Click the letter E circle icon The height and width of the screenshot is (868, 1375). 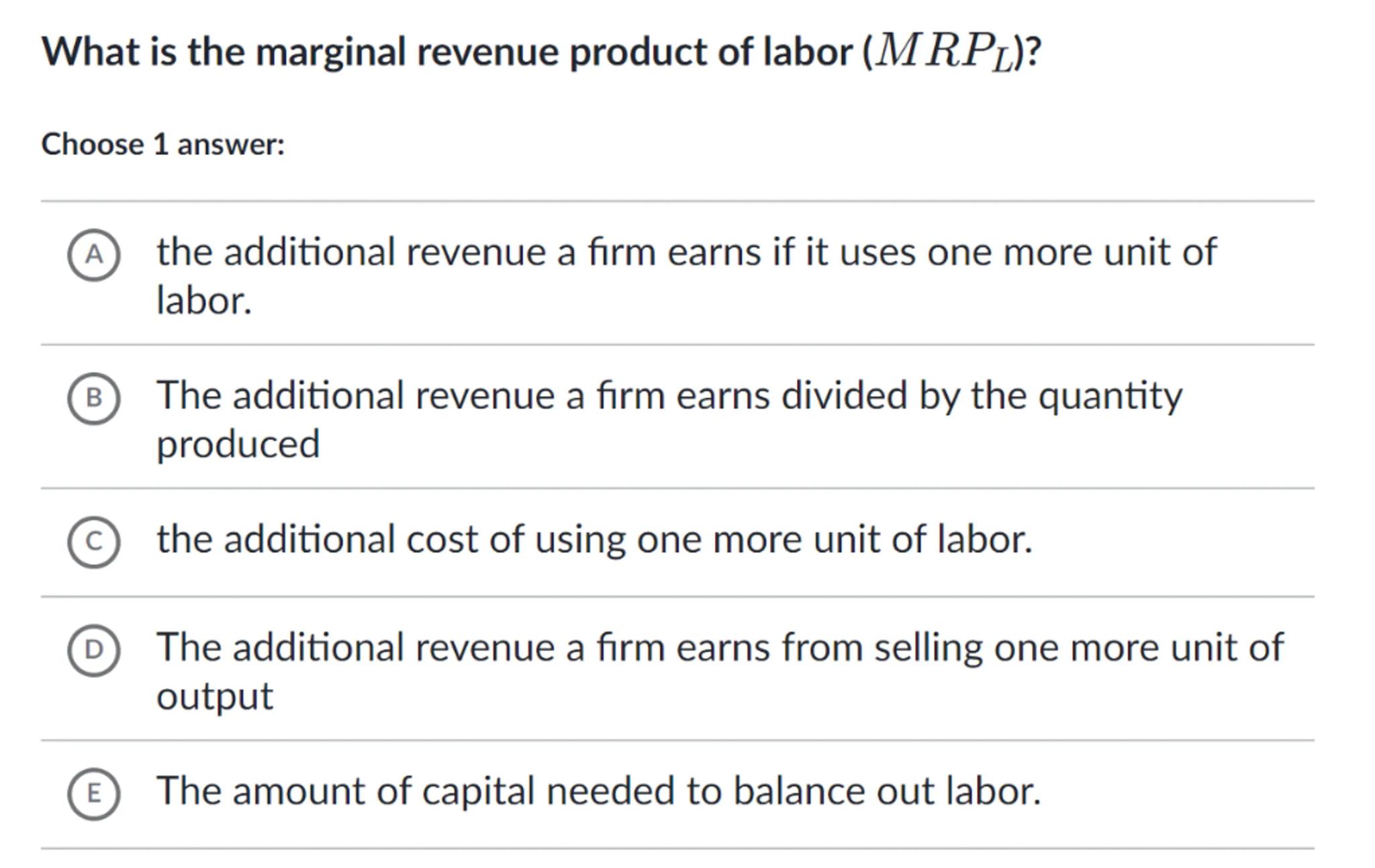[94, 793]
